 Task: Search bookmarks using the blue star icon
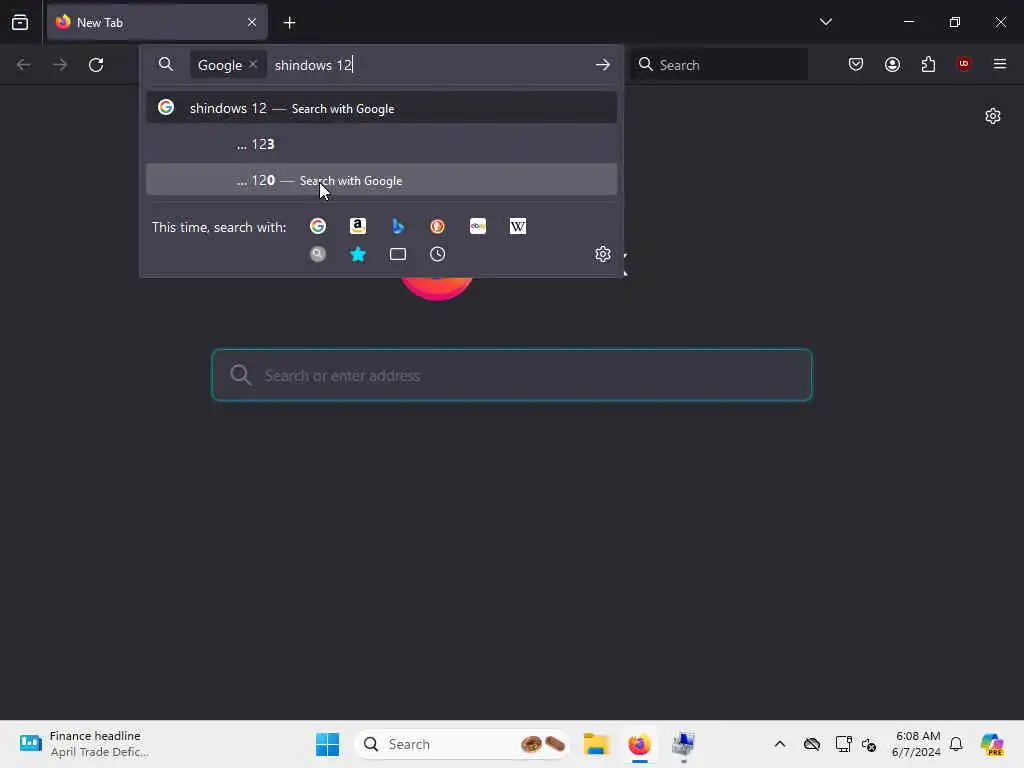[358, 254]
